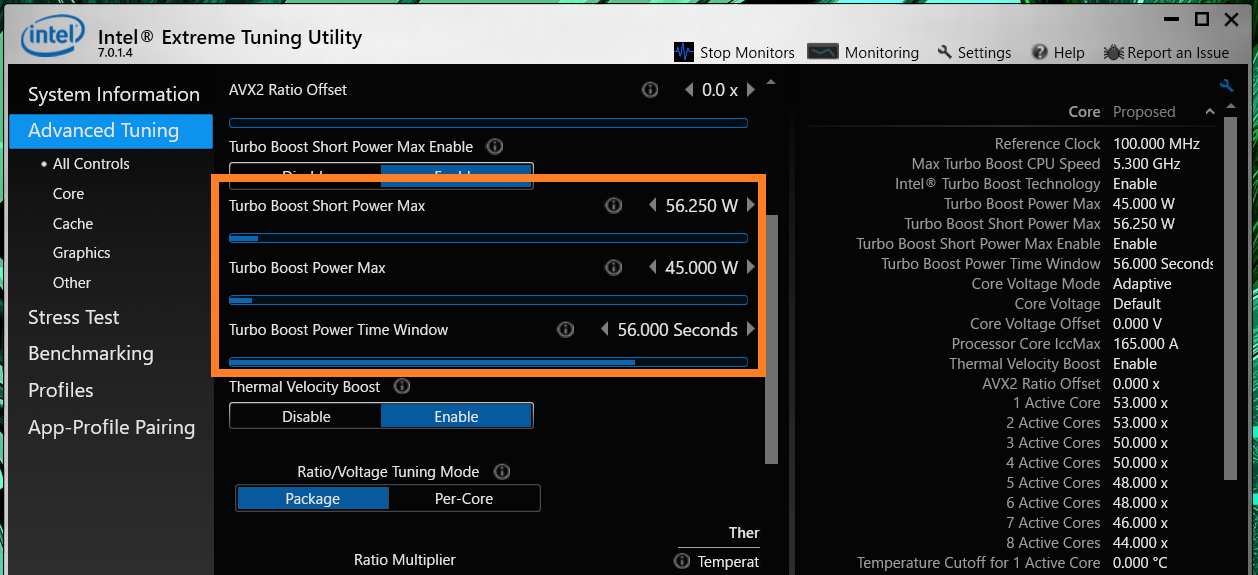The image size is (1258, 575).
Task: Click scroll-up arrow of tuning panel
Action: (x=770, y=82)
